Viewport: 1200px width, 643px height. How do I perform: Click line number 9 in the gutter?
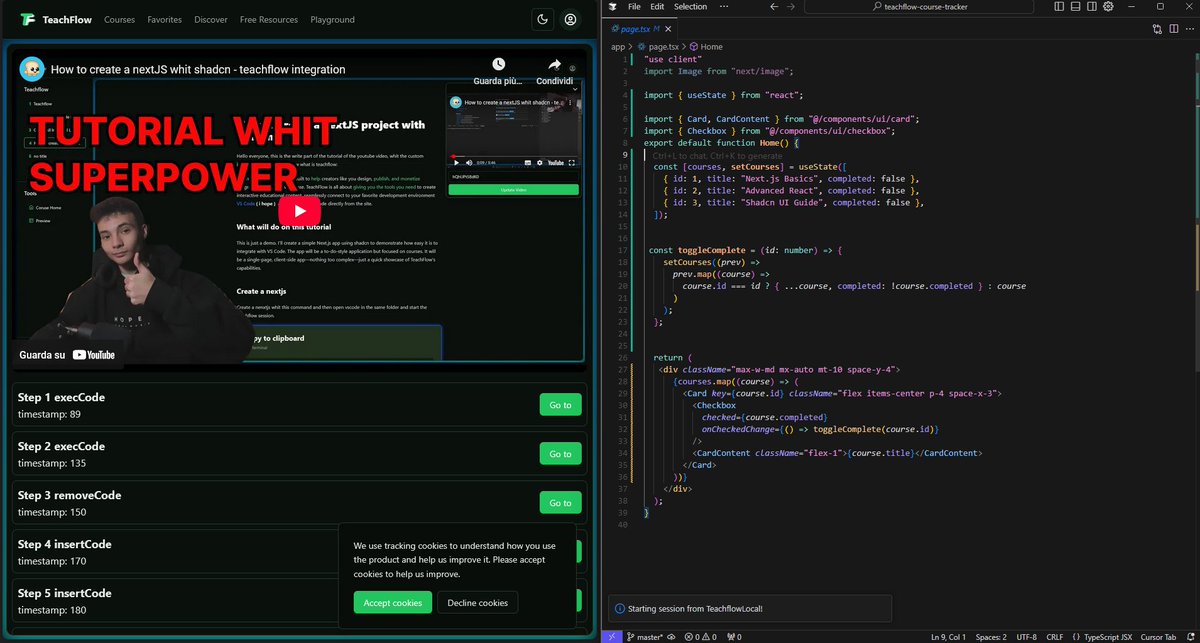tap(624, 155)
